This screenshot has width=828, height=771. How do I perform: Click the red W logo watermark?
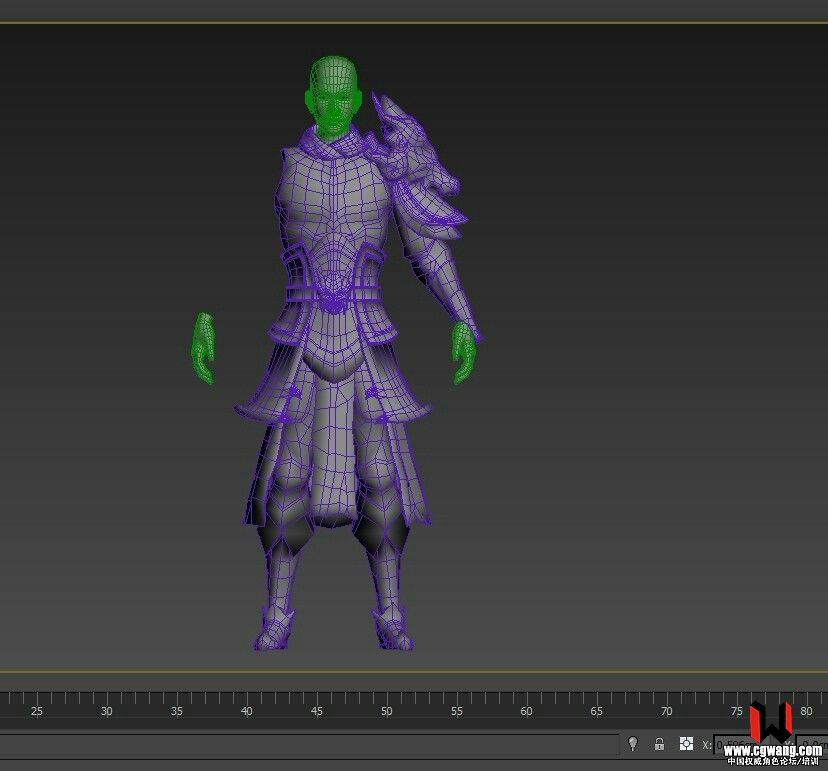[771, 720]
